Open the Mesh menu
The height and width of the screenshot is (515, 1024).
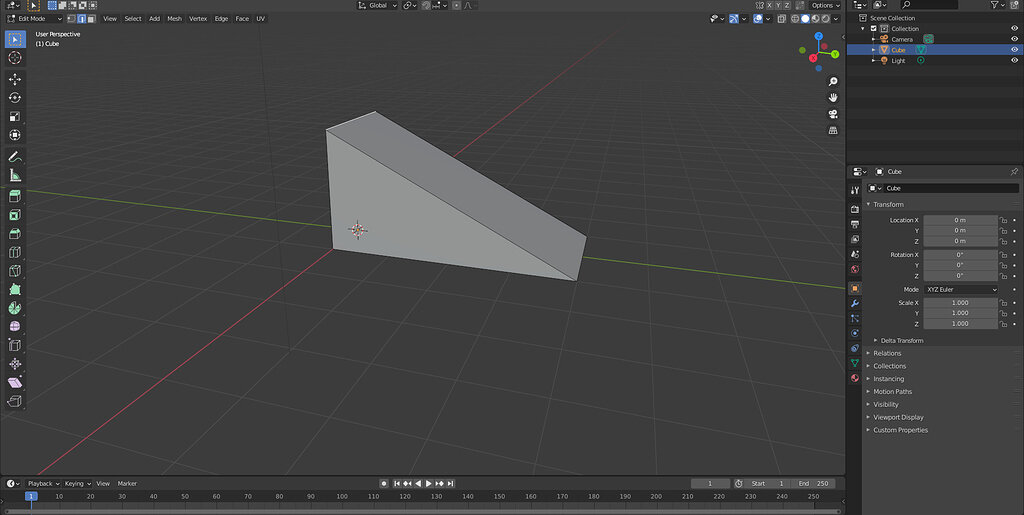[174, 18]
